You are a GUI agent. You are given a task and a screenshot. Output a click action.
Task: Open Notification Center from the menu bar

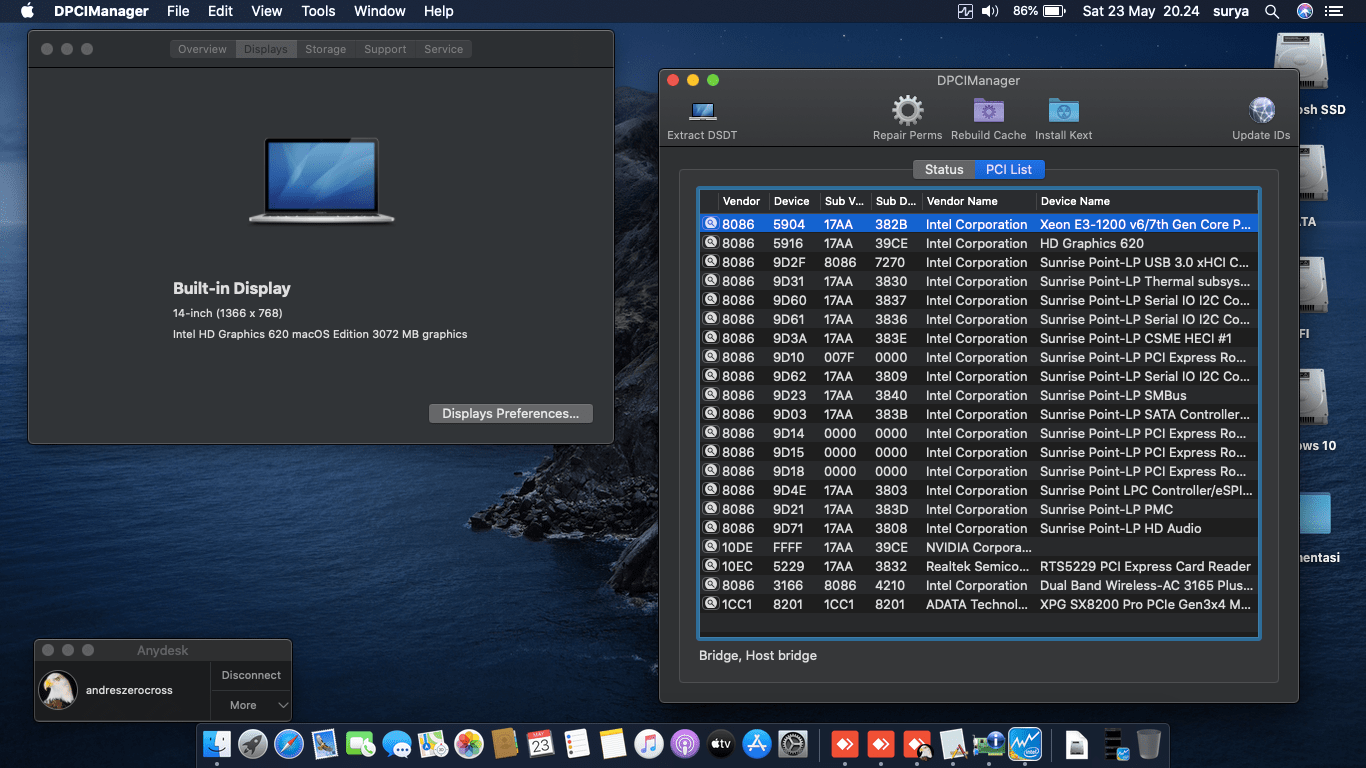pos(1334,11)
